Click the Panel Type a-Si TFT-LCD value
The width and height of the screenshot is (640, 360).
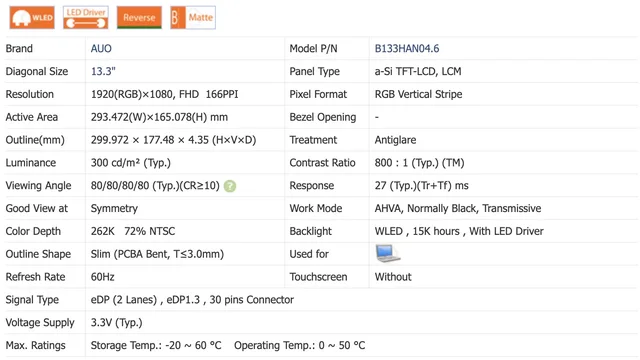(418, 71)
